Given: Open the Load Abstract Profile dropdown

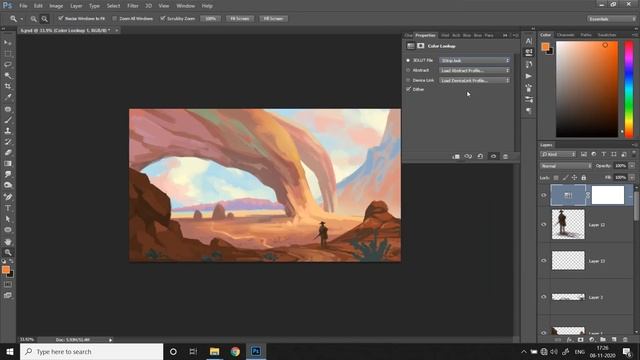Looking at the screenshot, I should [x=475, y=70].
